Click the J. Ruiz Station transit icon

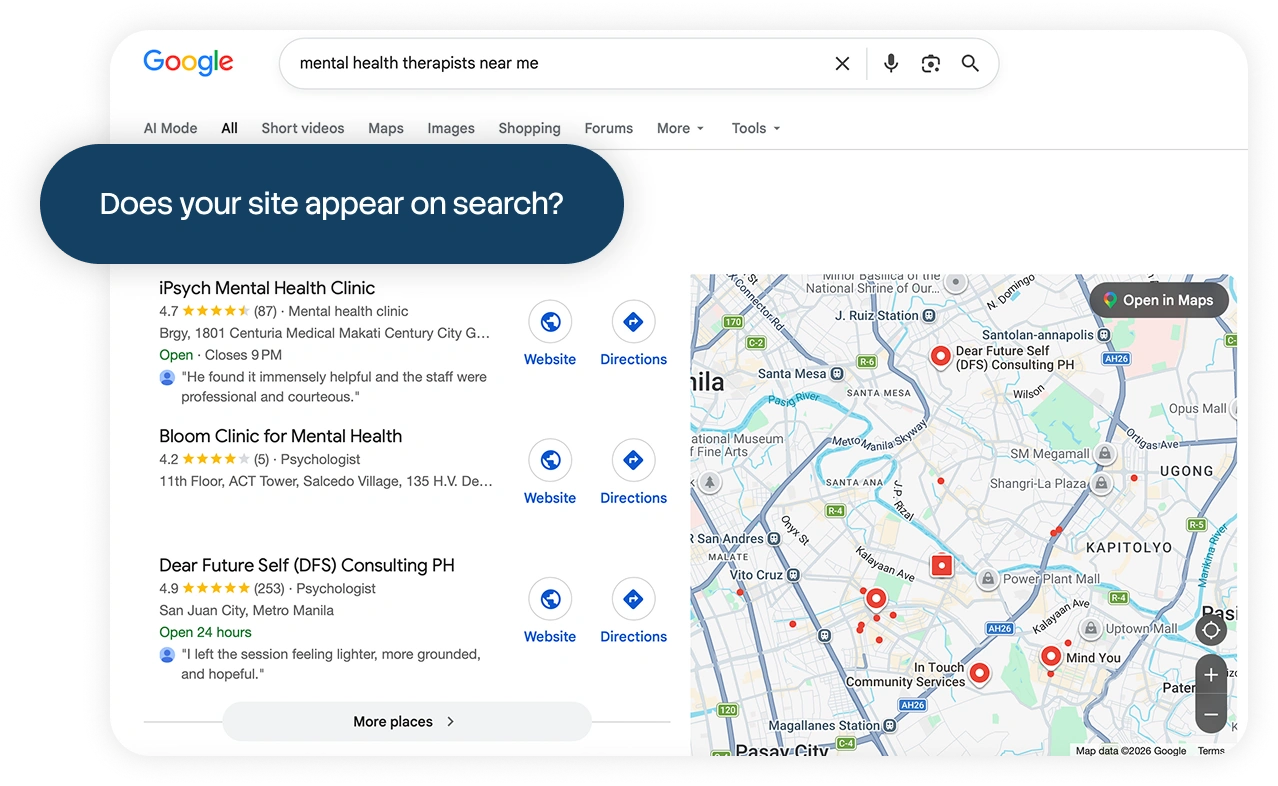pyautogui.click(x=930, y=316)
